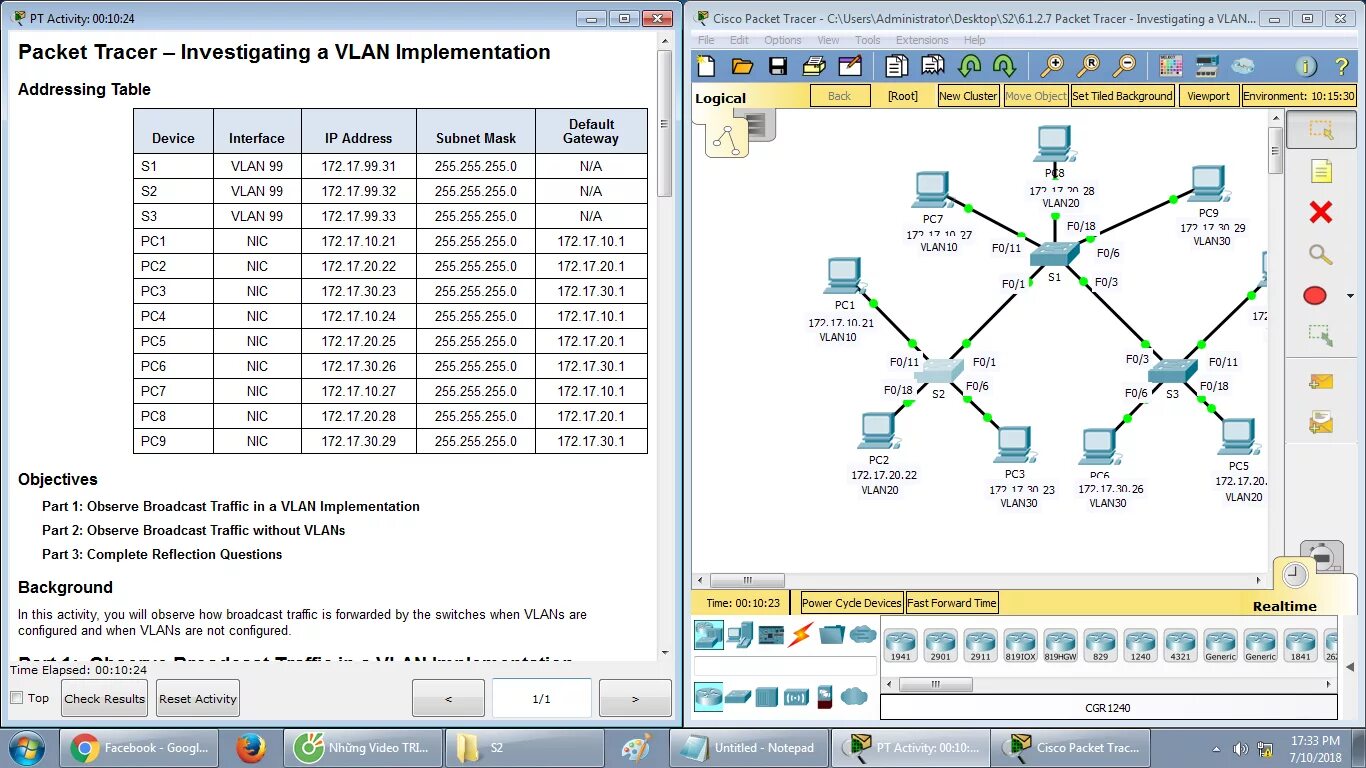Screen dimensions: 1366x768
Task: Select the Resize Shape tool
Action: point(1321,336)
